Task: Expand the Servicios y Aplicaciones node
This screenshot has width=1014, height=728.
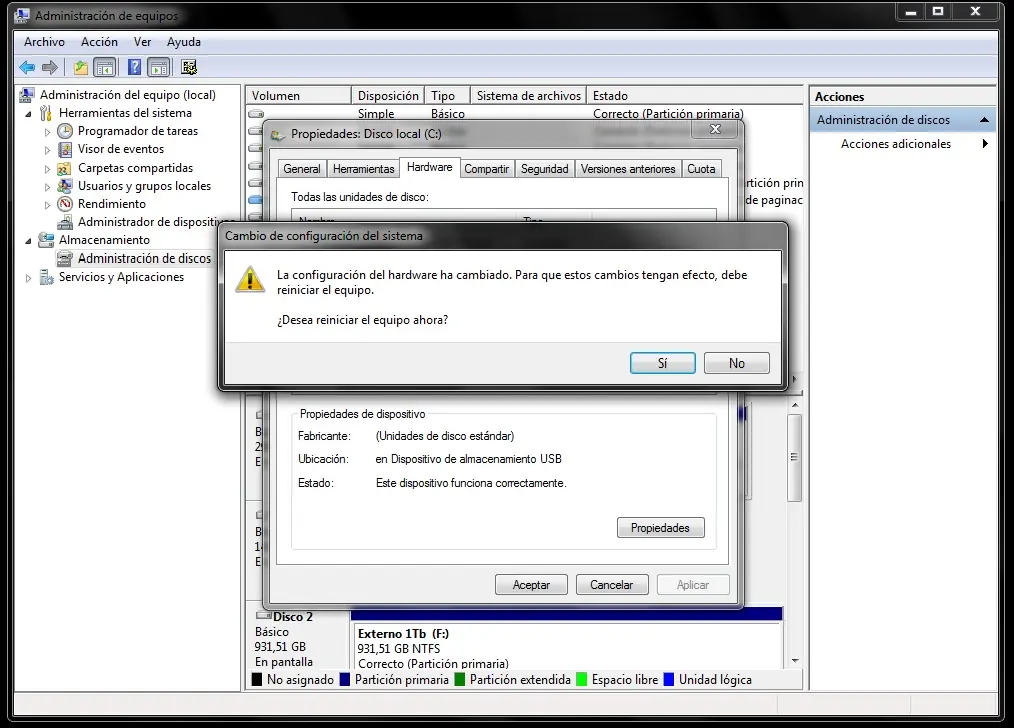Action: pos(28,278)
